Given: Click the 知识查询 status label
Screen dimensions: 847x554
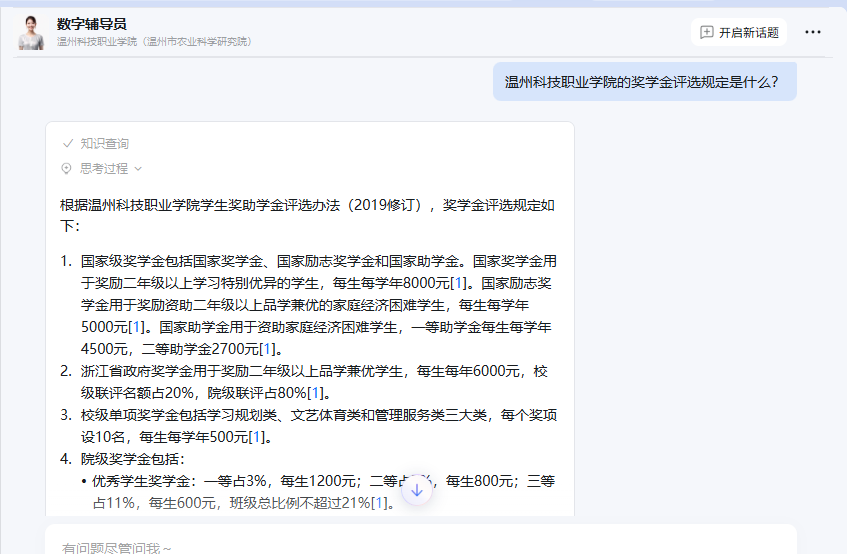Looking at the screenshot, I should (104, 144).
